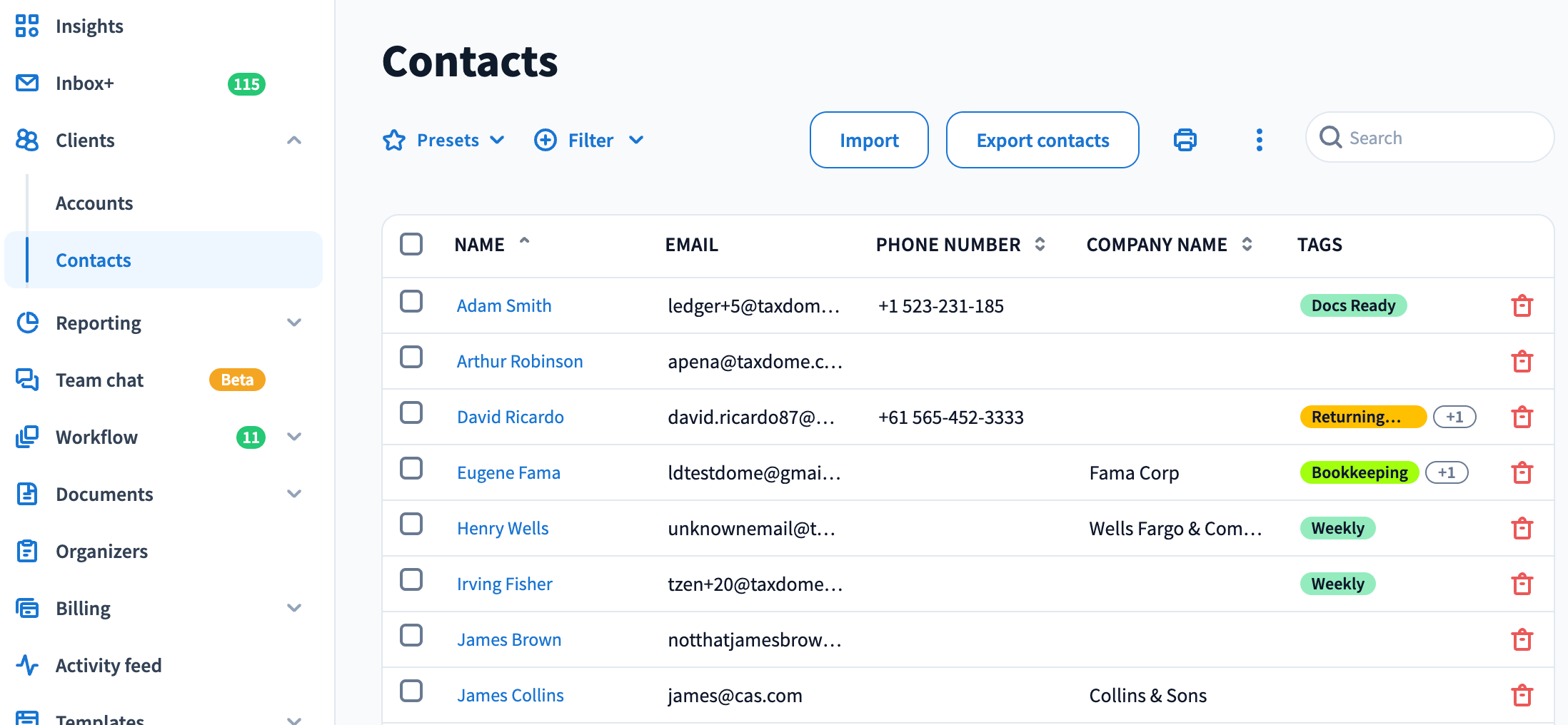
Task: Tick the select-all checkbox in table header
Action: pyautogui.click(x=411, y=244)
